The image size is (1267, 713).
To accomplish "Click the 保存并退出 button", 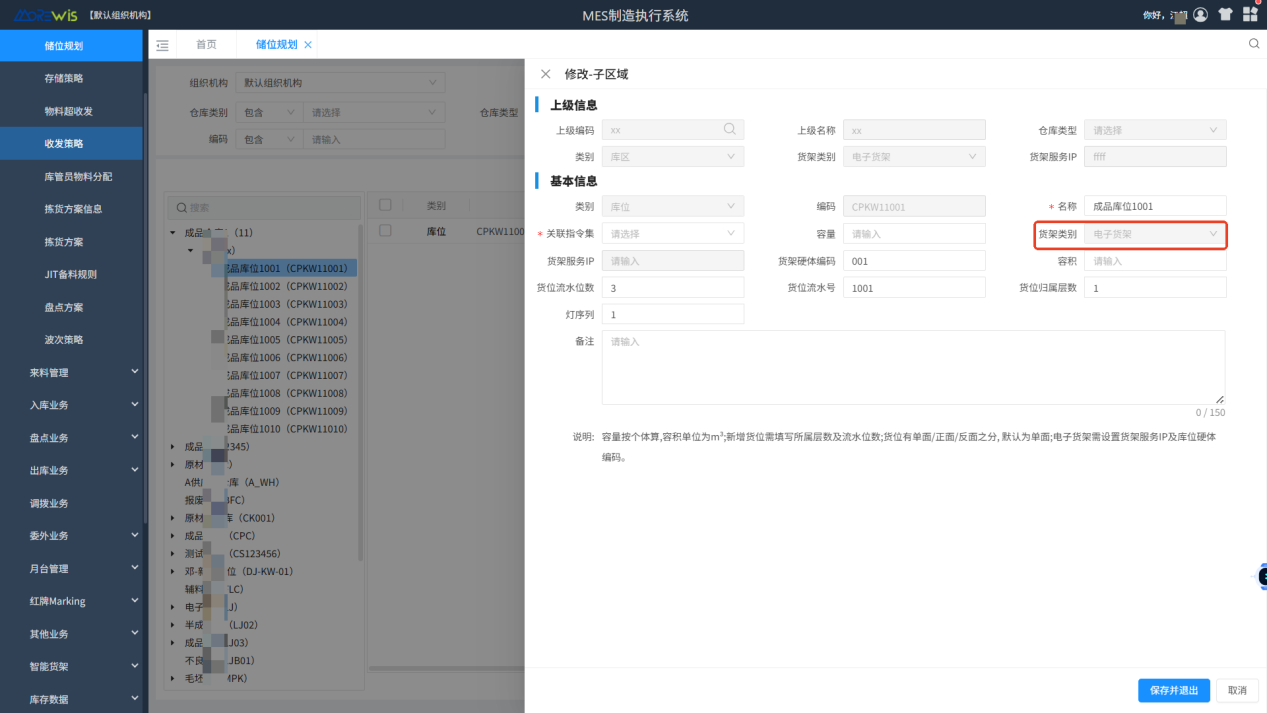I will [x=1173, y=690].
